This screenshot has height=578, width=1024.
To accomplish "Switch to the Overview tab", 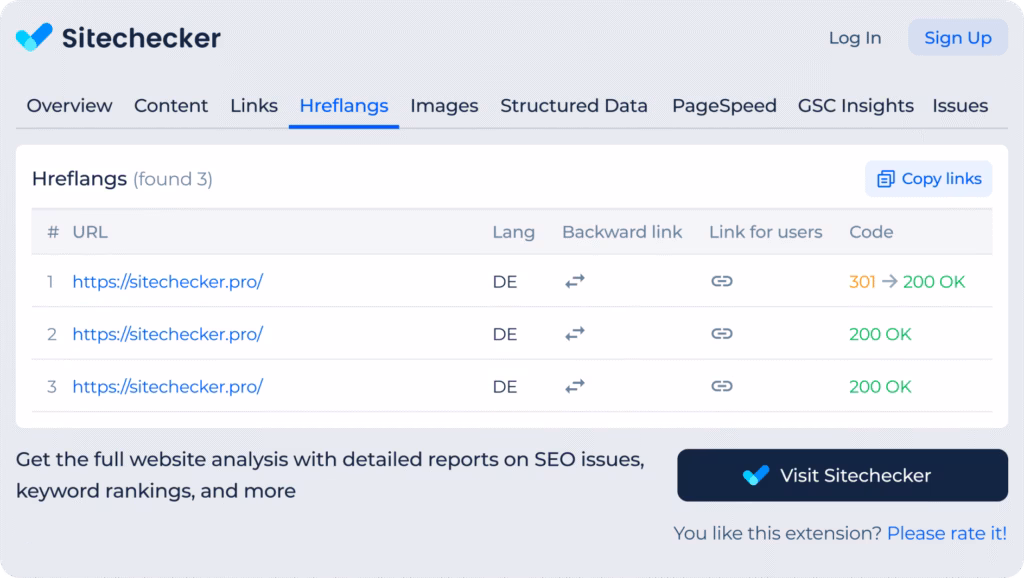I will pos(68,105).
